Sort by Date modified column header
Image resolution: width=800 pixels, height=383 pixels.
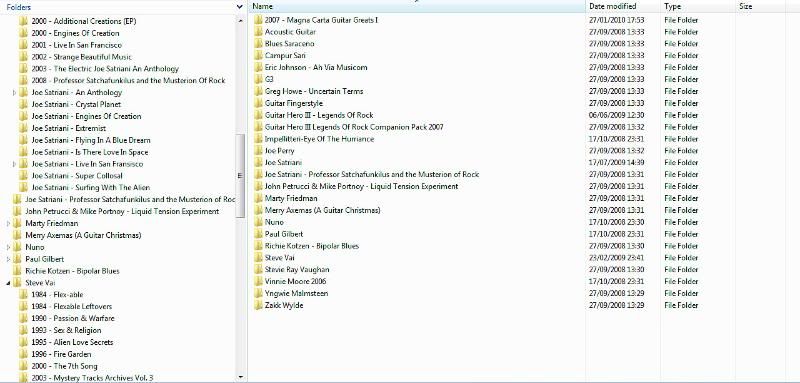[x=623, y=7]
